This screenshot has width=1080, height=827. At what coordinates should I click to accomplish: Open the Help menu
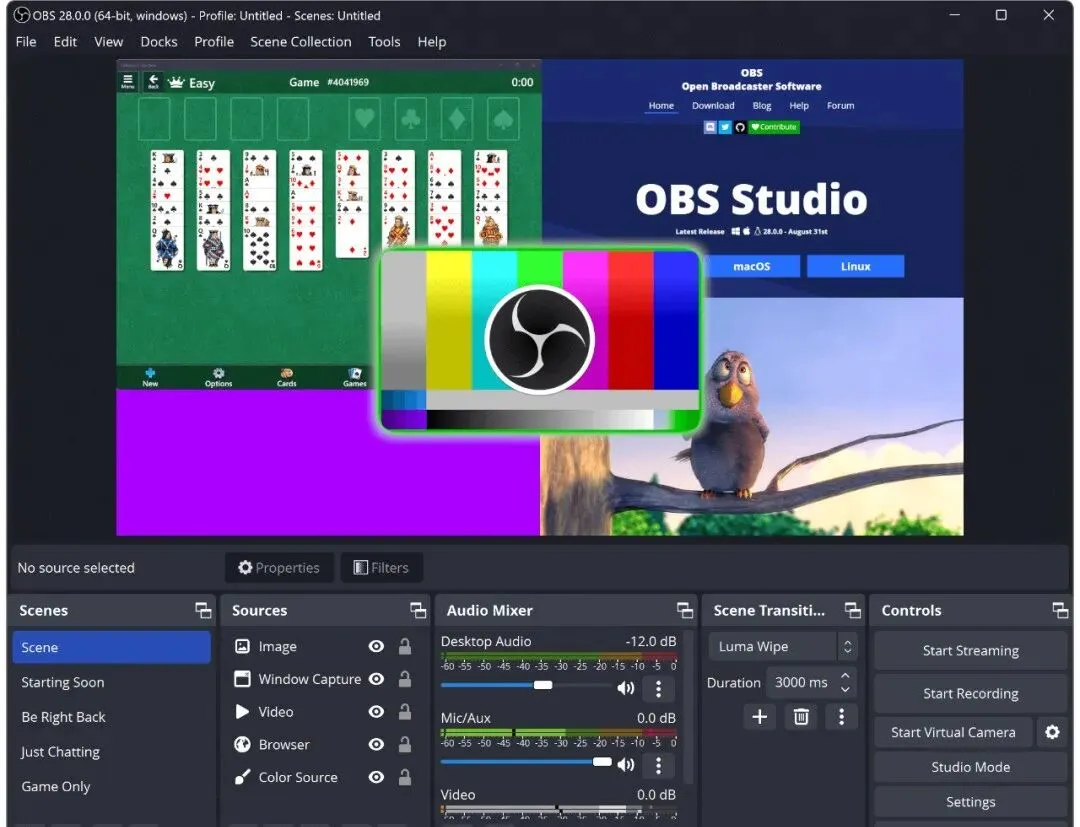(x=432, y=42)
